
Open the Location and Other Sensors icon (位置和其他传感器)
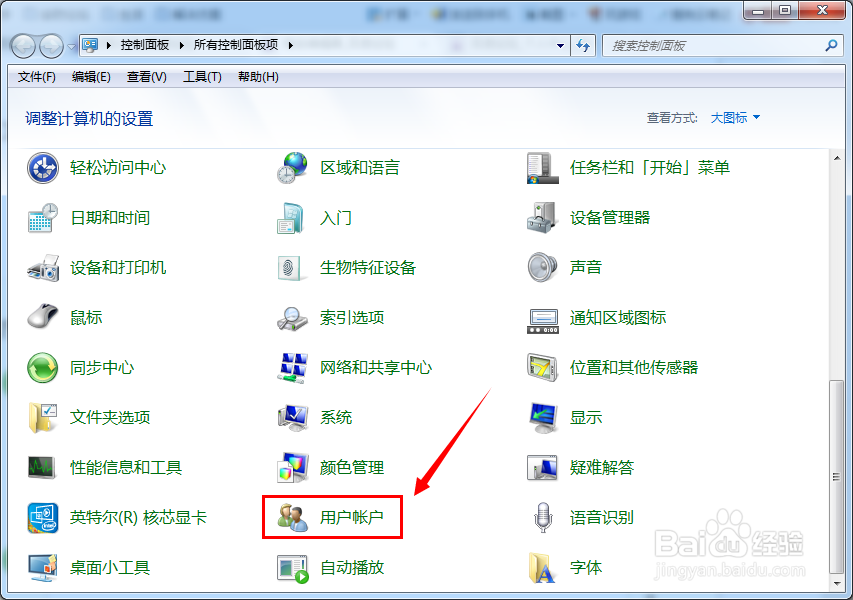(x=542, y=368)
